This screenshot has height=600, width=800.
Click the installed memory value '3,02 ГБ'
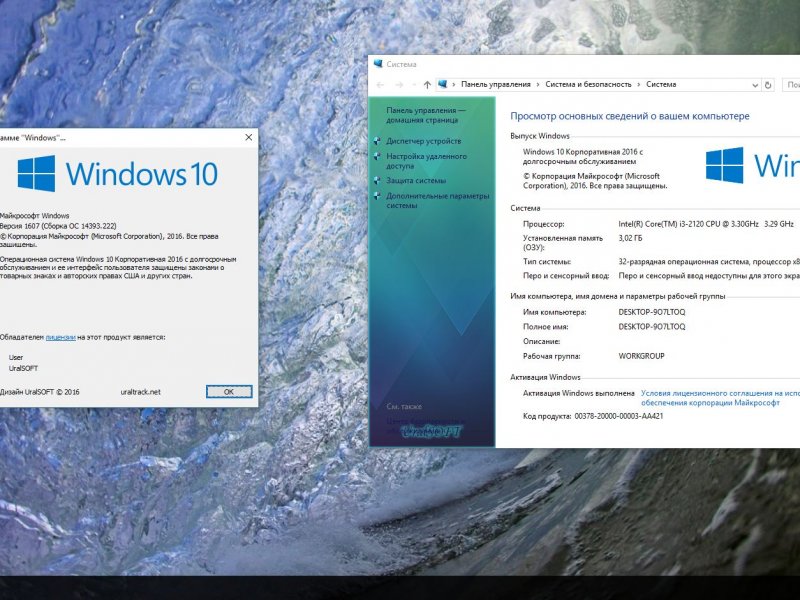631,238
